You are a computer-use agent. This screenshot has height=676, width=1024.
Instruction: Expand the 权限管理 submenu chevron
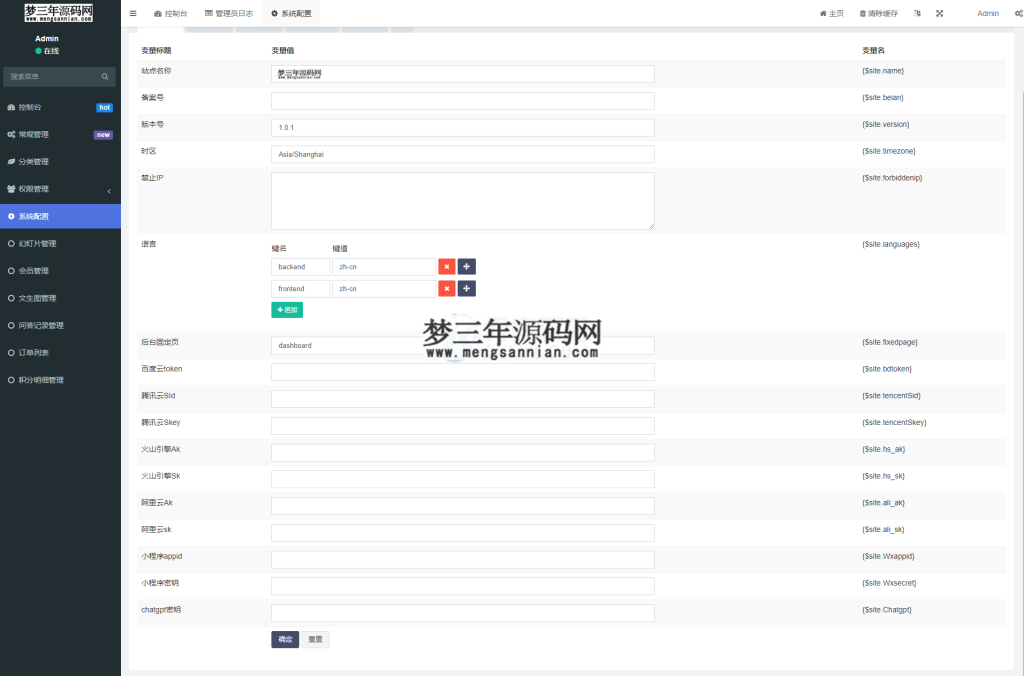[x=110, y=189]
